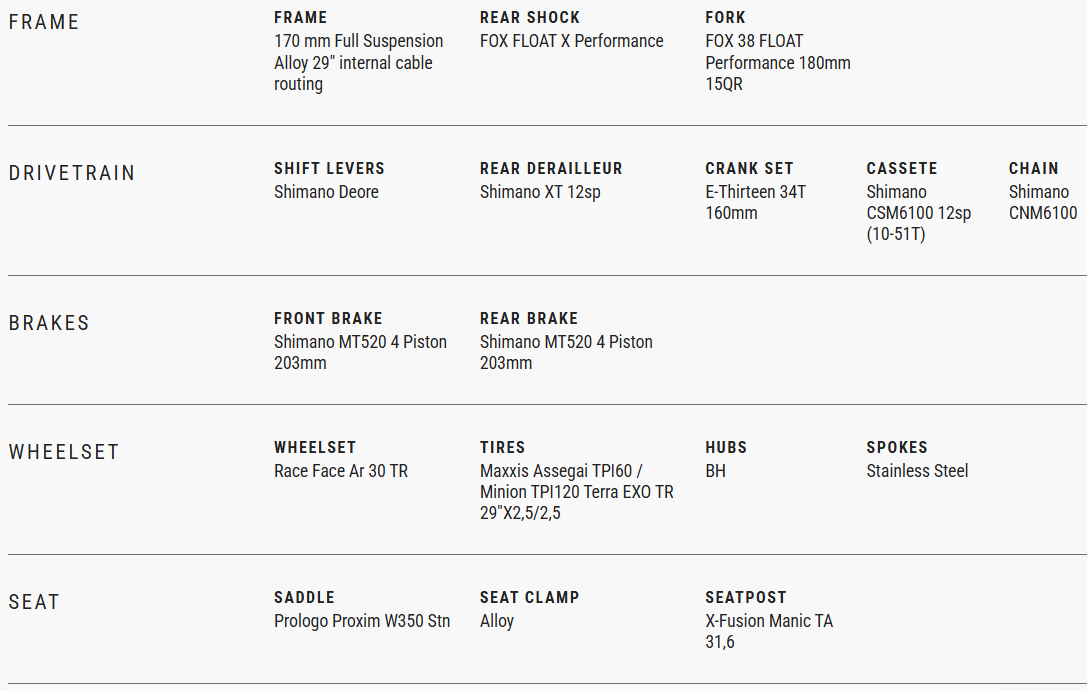
Task: Click the Shimano Deore value
Action: click(326, 192)
